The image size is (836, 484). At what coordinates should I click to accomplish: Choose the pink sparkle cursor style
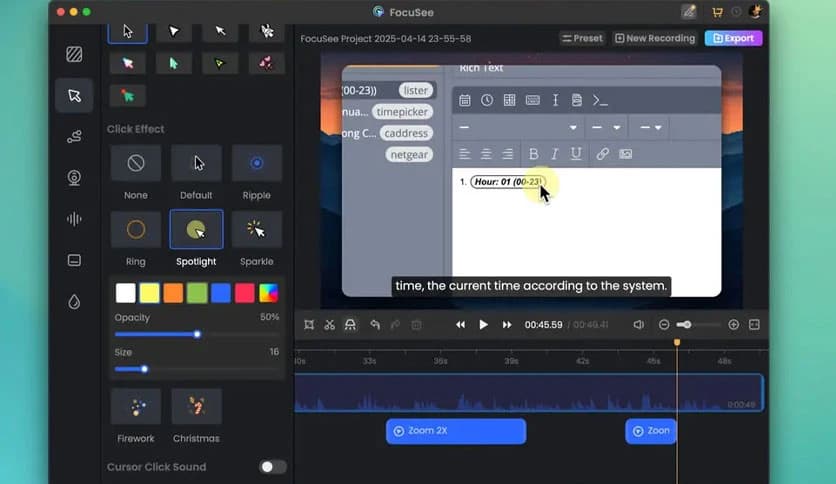pos(267,63)
